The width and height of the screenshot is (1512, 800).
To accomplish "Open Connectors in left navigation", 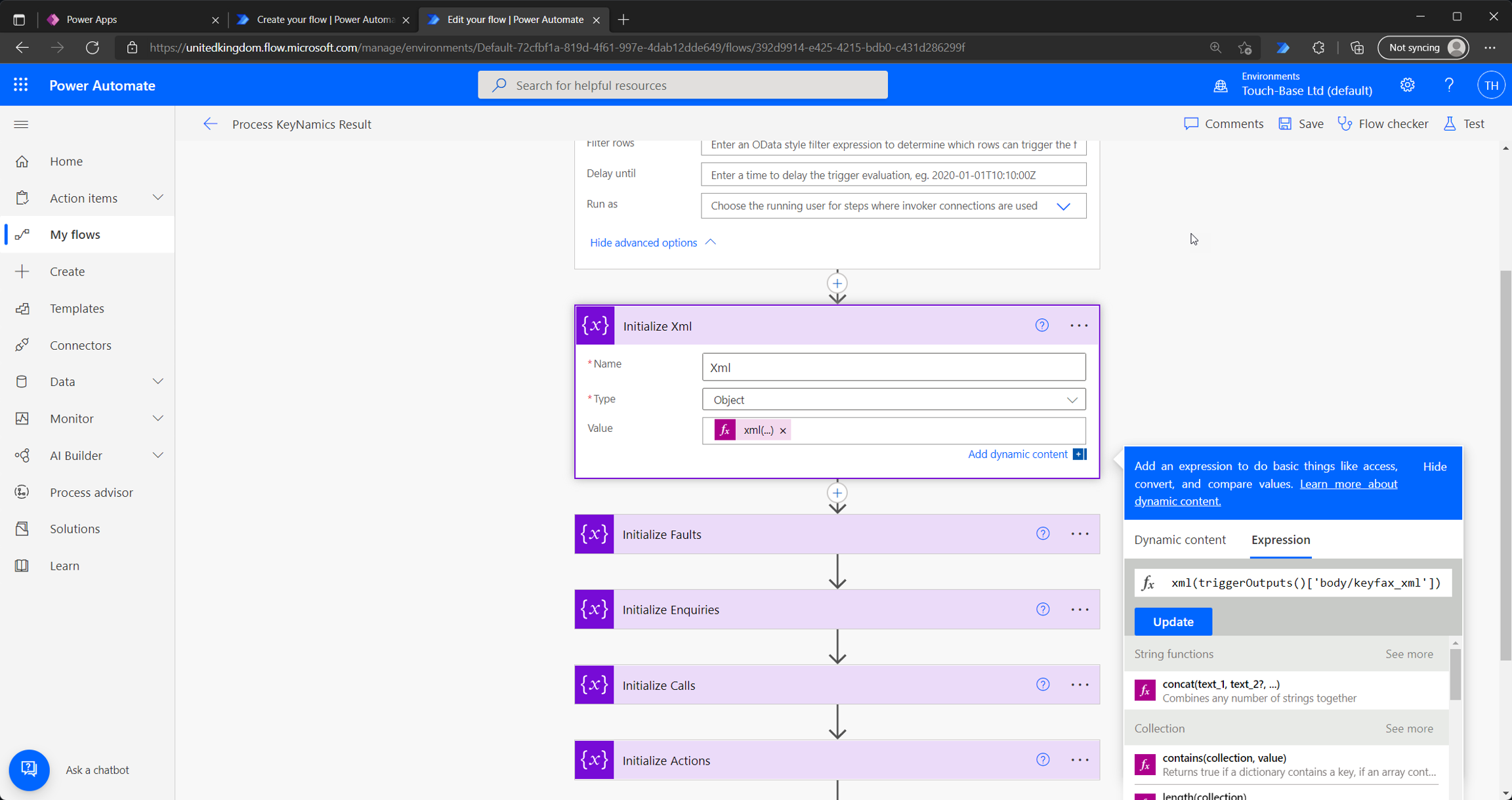I will click(x=80, y=345).
